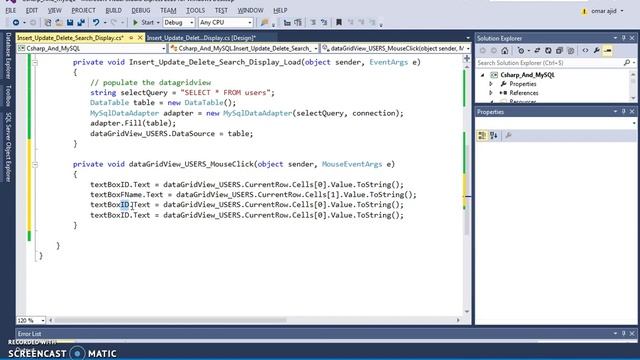Expand the Properties node in Solution Explorer
640x360 pixels.
(491, 84)
